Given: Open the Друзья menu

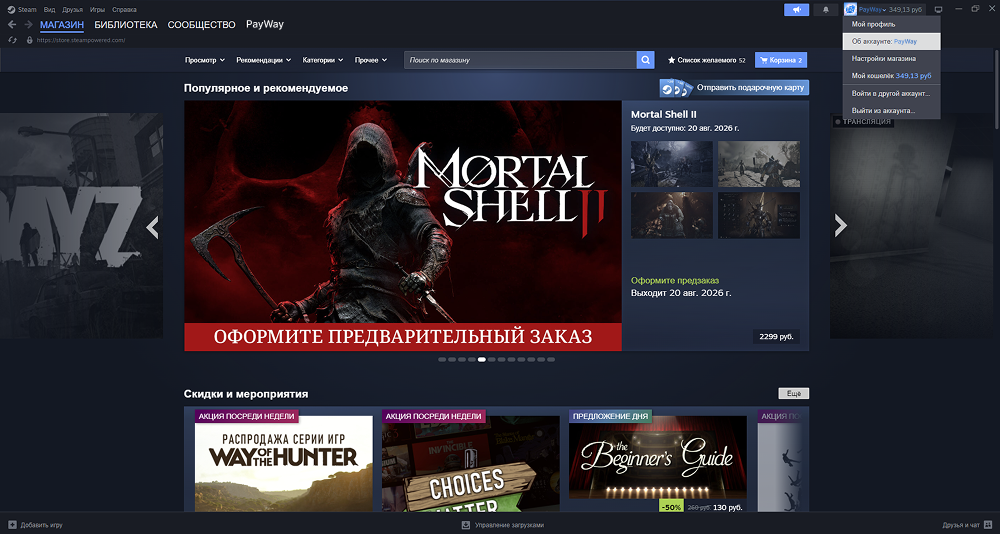Looking at the screenshot, I should point(73,10).
